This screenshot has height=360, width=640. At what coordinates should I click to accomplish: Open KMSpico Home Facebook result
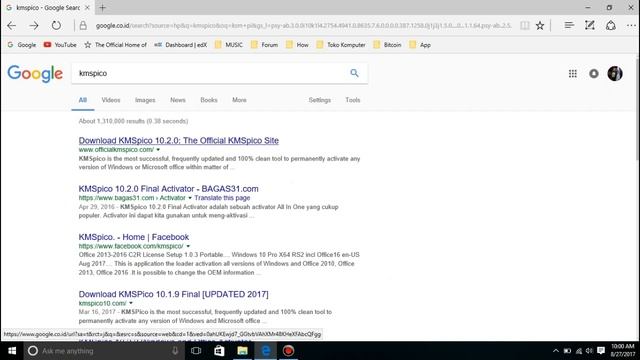pyautogui.click(x=134, y=237)
